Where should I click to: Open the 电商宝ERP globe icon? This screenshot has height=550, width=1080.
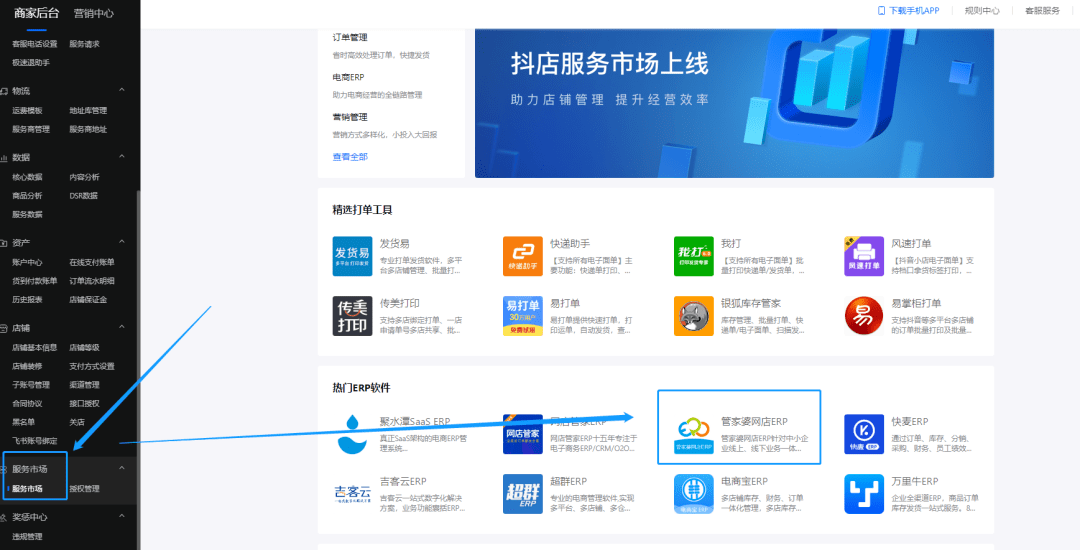point(694,494)
